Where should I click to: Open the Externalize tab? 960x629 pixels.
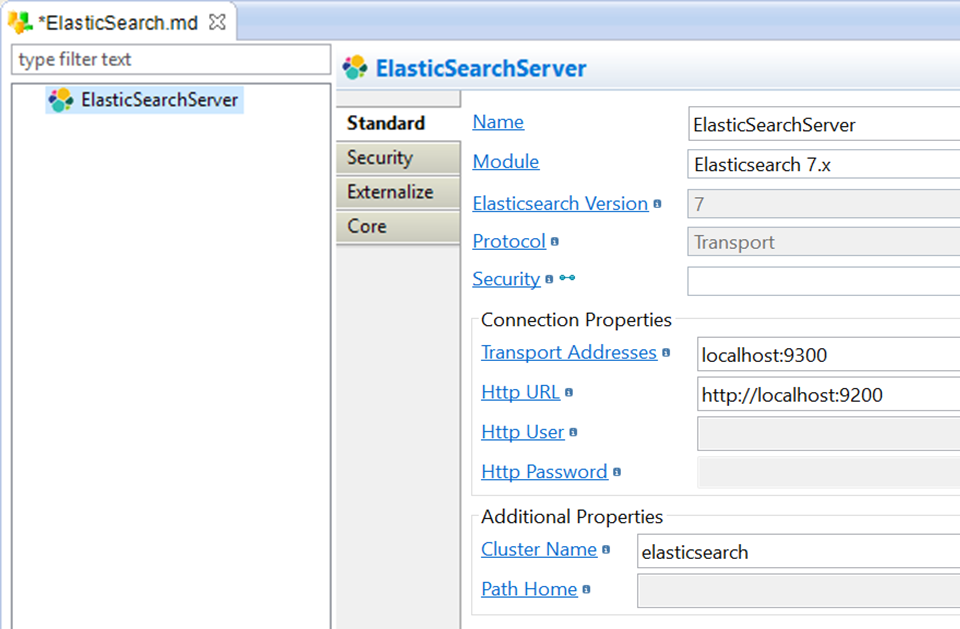pos(390,192)
